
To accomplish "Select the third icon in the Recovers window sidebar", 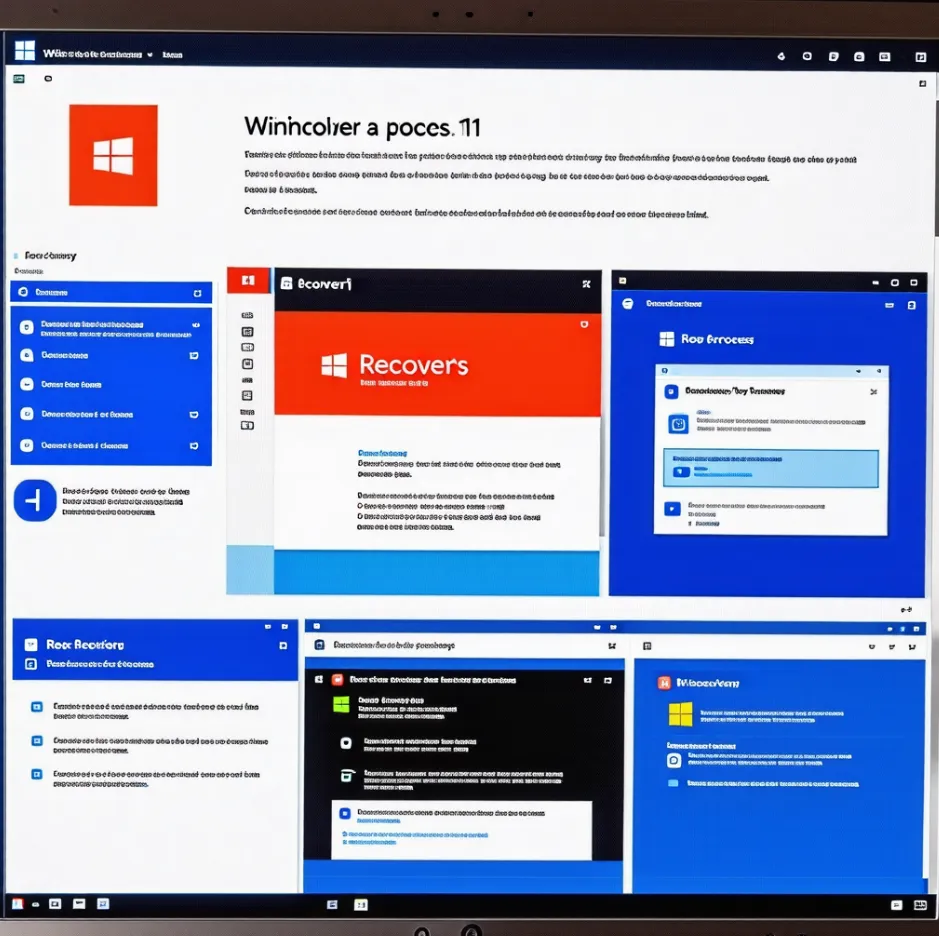I will click(247, 347).
